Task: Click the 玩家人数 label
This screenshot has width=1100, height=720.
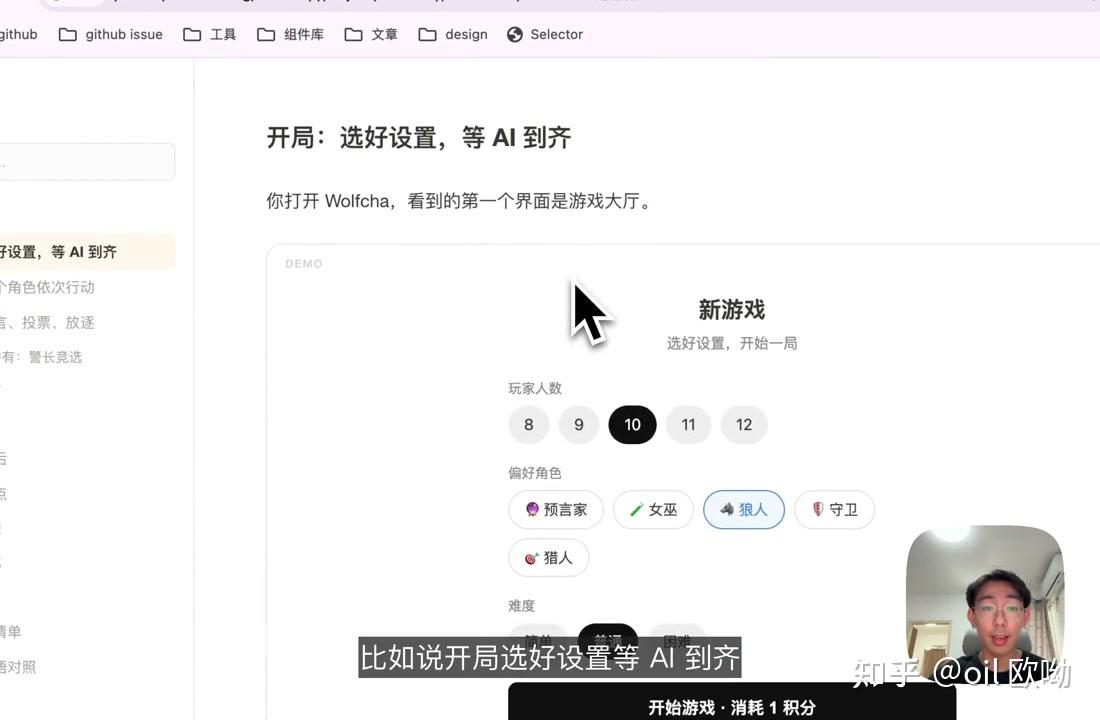Action: [x=535, y=388]
